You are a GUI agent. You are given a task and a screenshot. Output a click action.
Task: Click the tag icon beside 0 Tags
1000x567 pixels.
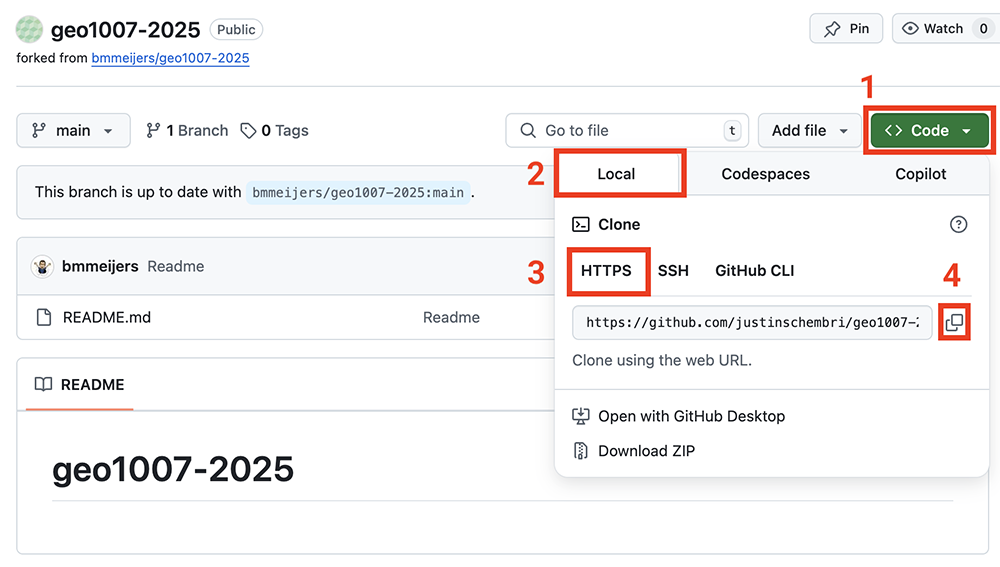249,131
